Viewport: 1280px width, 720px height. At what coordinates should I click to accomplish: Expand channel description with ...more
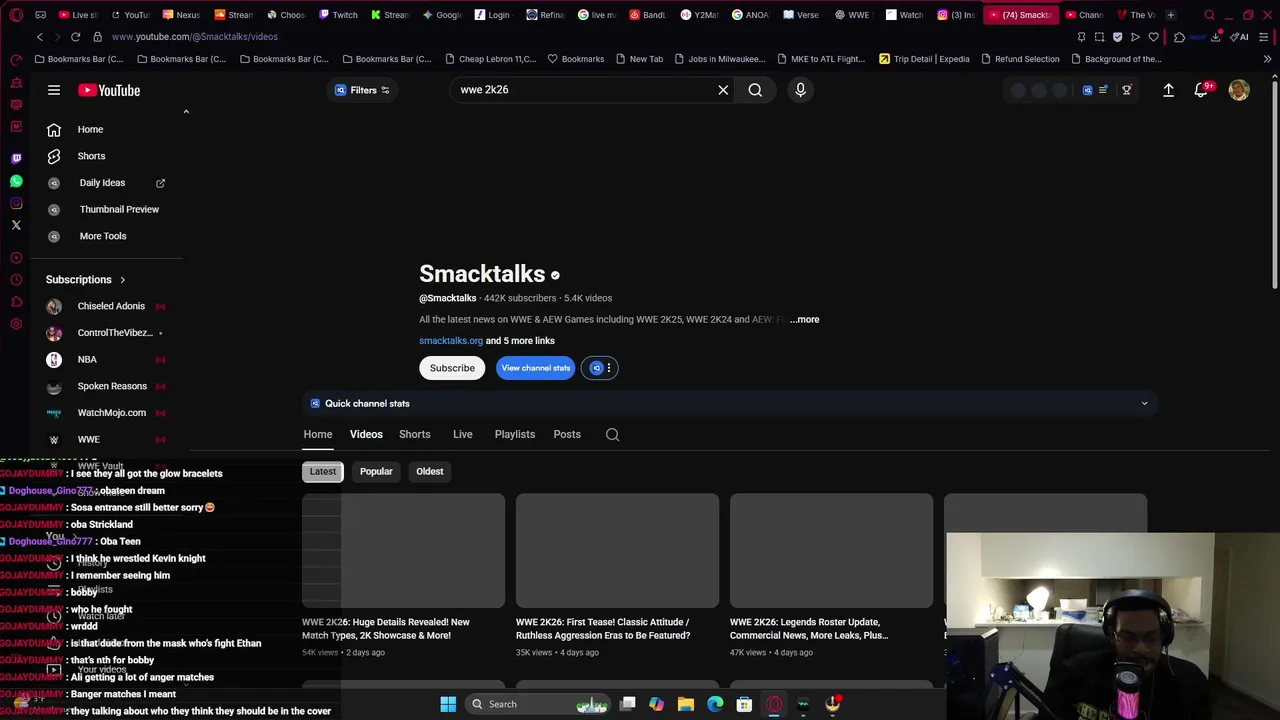pos(804,320)
